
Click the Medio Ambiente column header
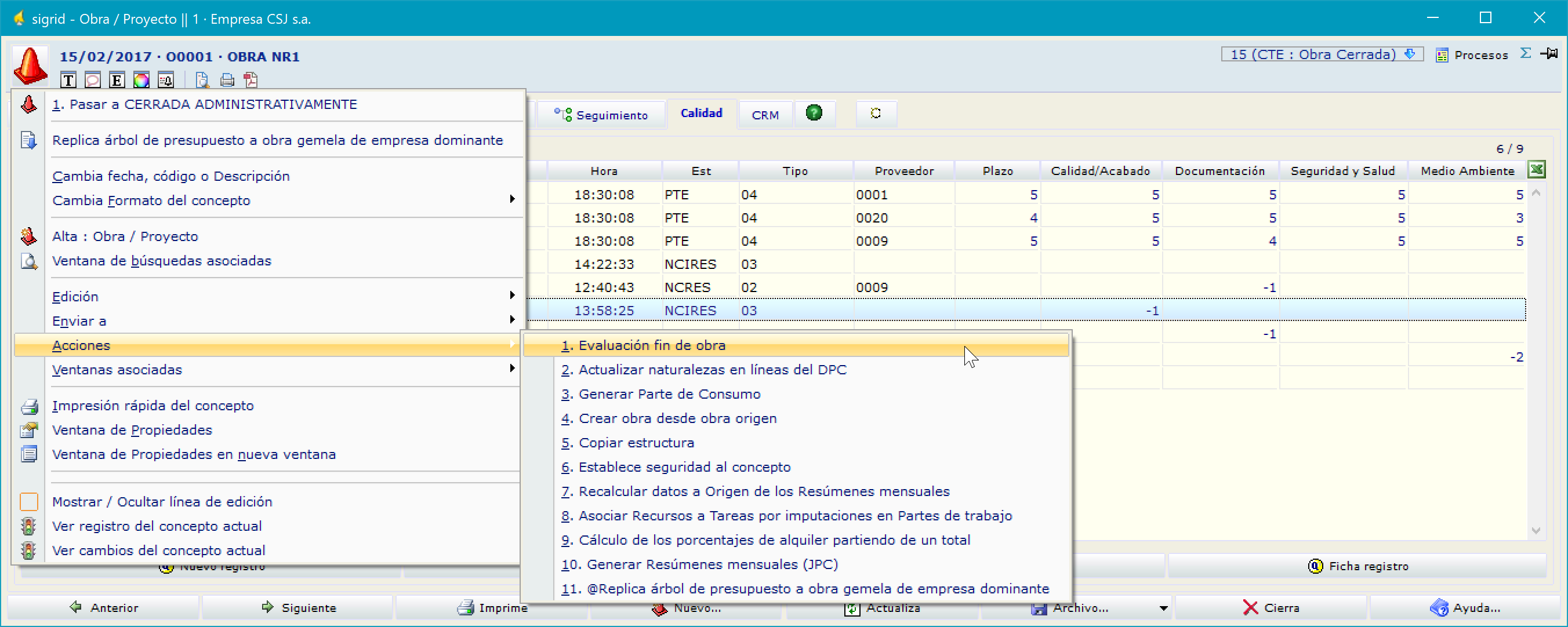(x=1467, y=171)
